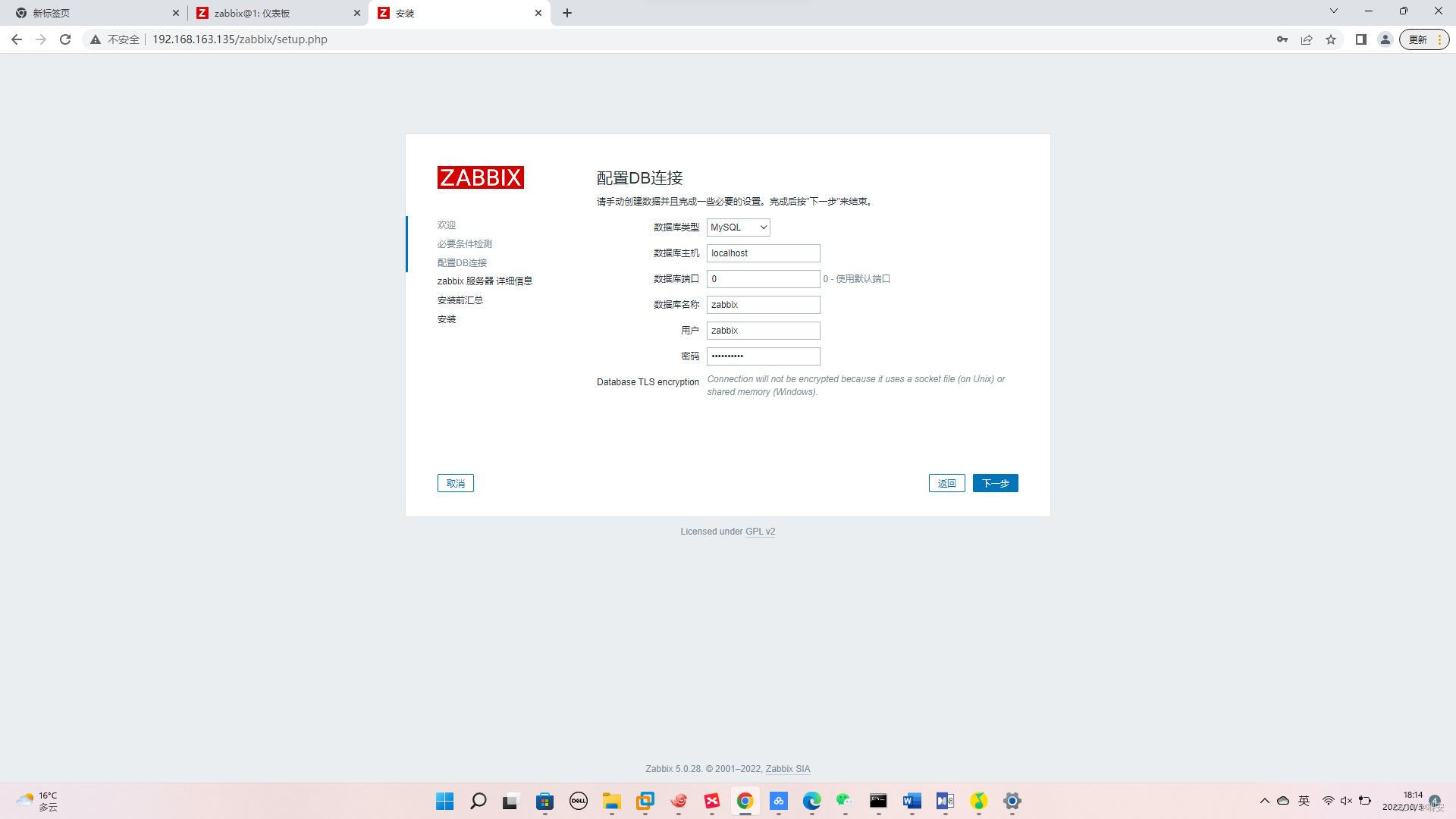
Task: Click the 不安全 site info warning
Action: coord(115,39)
